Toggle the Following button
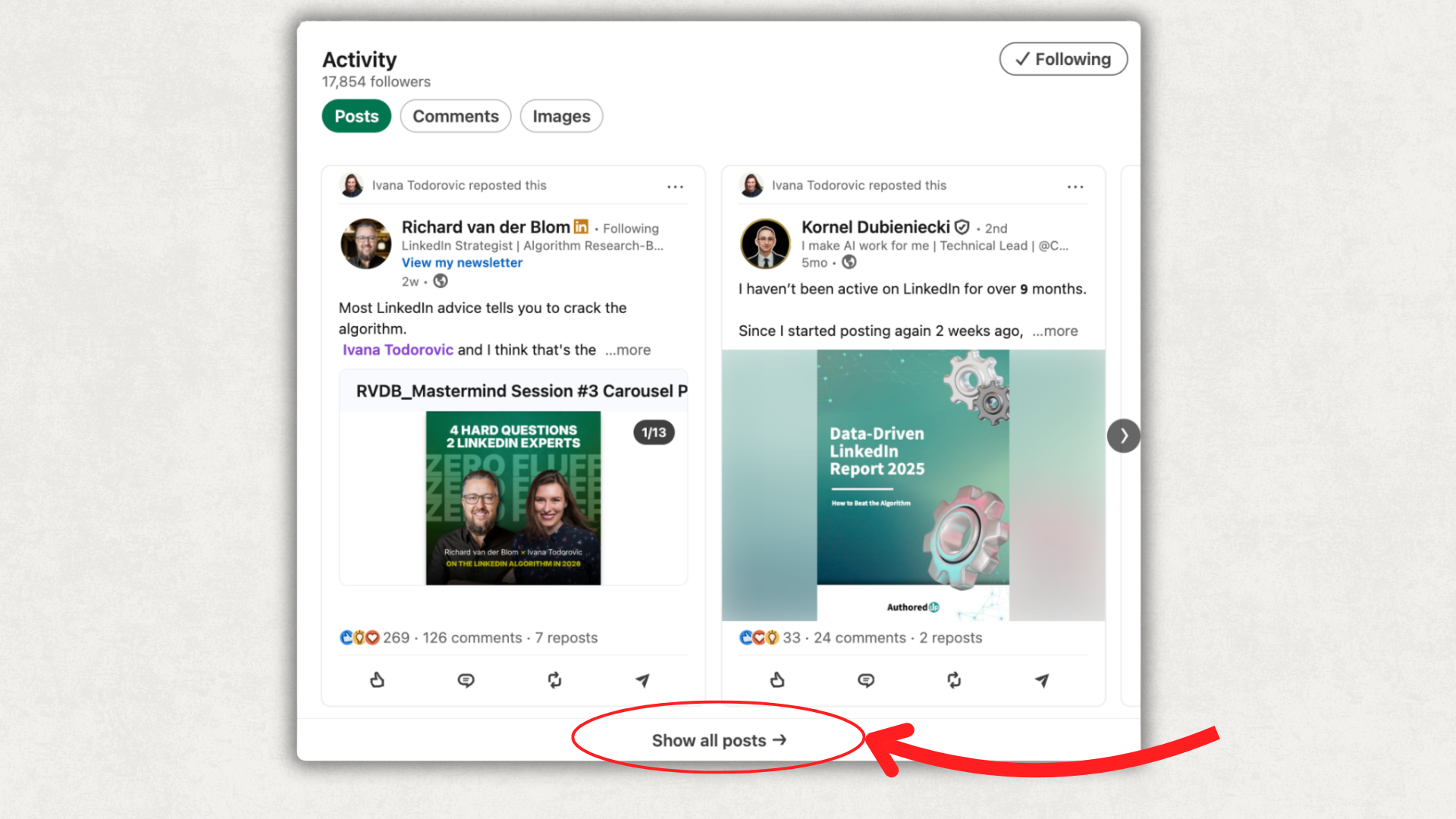This screenshot has width=1456, height=819. pos(1063,59)
